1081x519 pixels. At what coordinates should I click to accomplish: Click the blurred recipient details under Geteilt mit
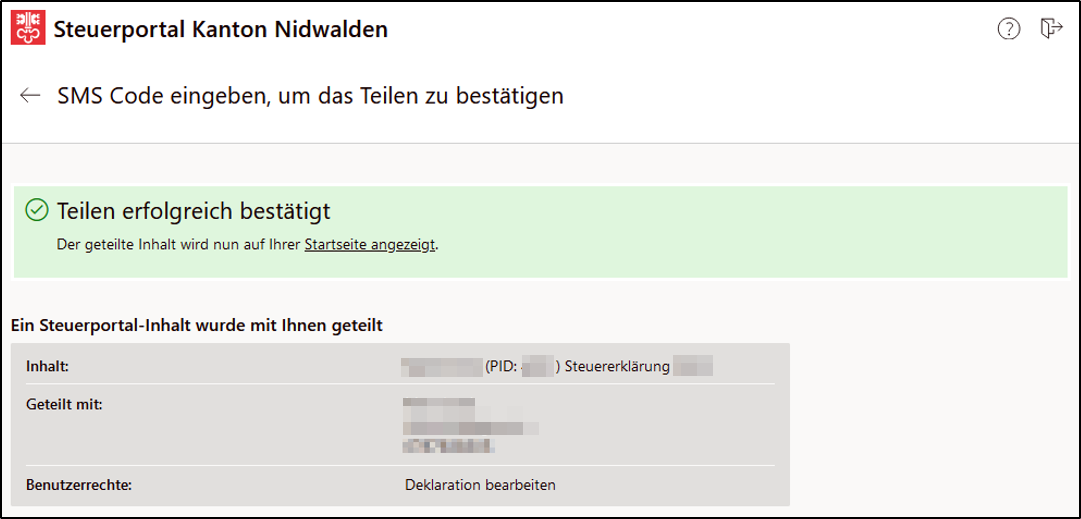(x=470, y=425)
